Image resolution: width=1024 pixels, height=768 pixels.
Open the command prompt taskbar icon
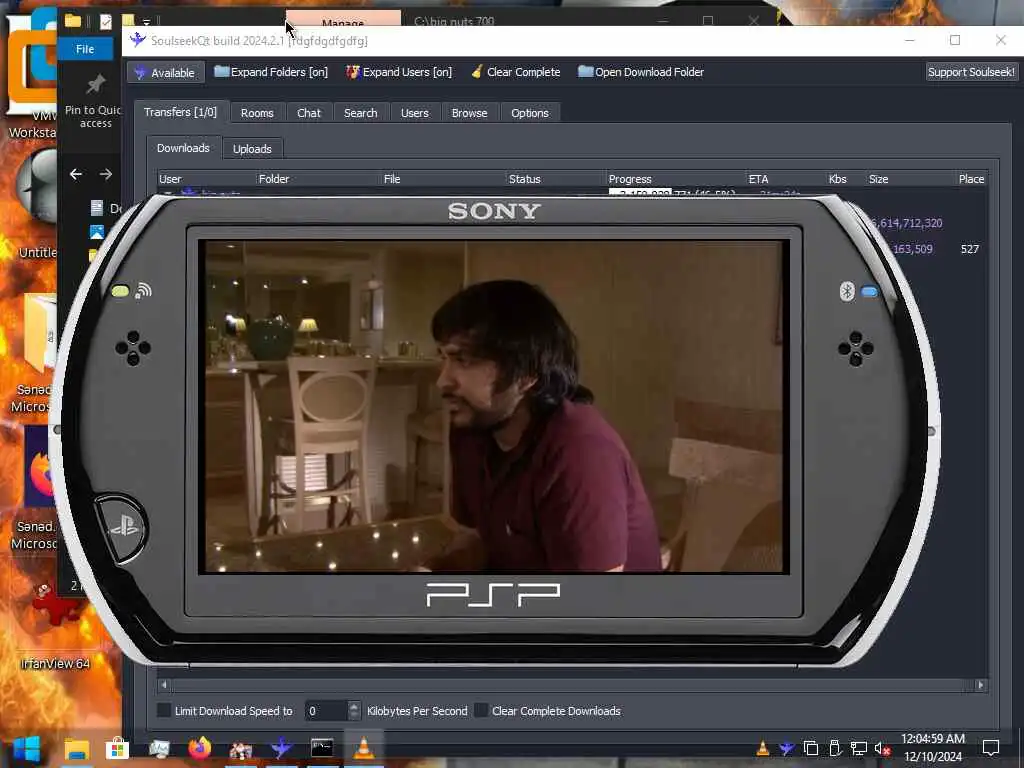[x=322, y=748]
